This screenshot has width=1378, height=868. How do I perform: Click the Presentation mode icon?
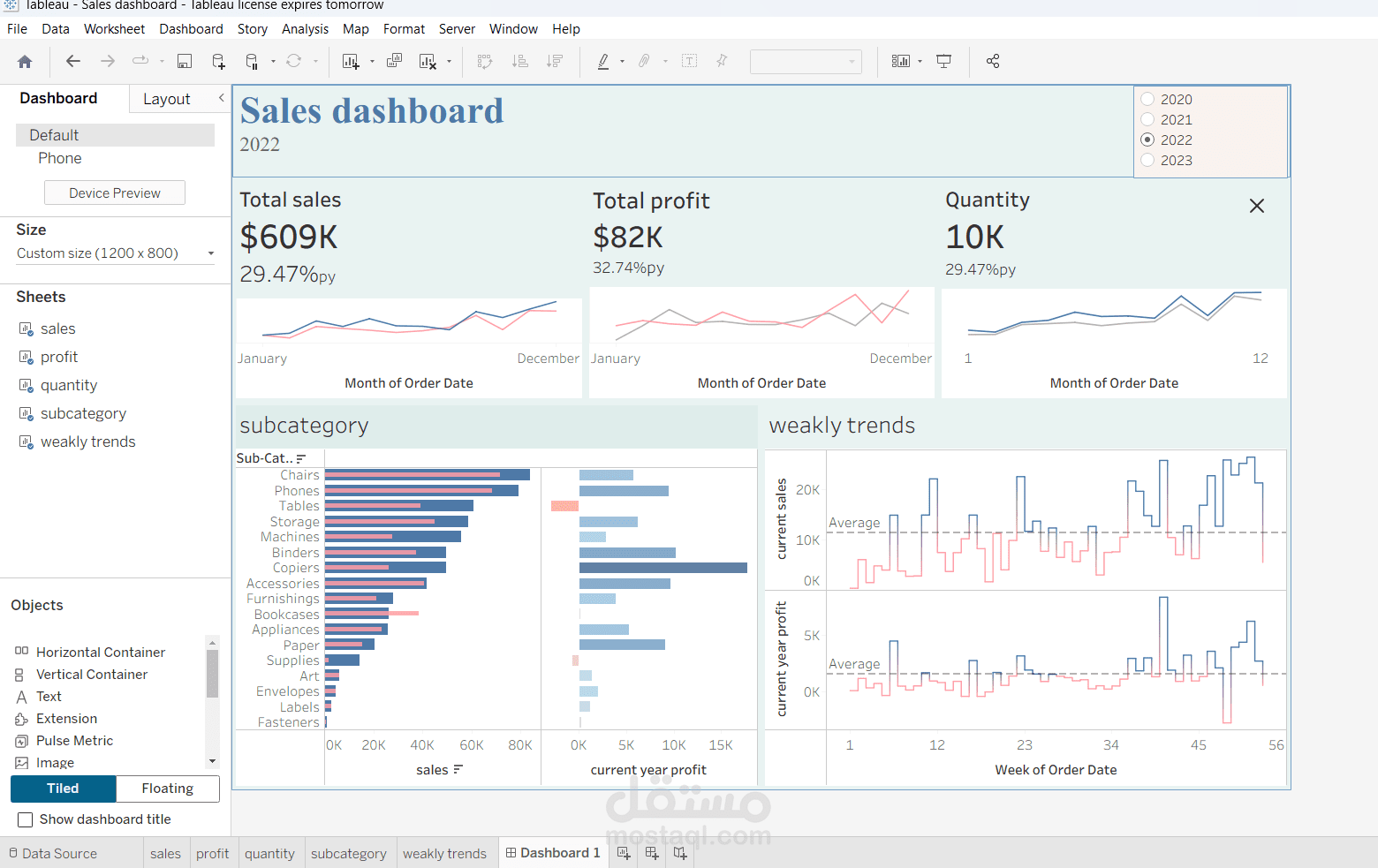(x=944, y=62)
